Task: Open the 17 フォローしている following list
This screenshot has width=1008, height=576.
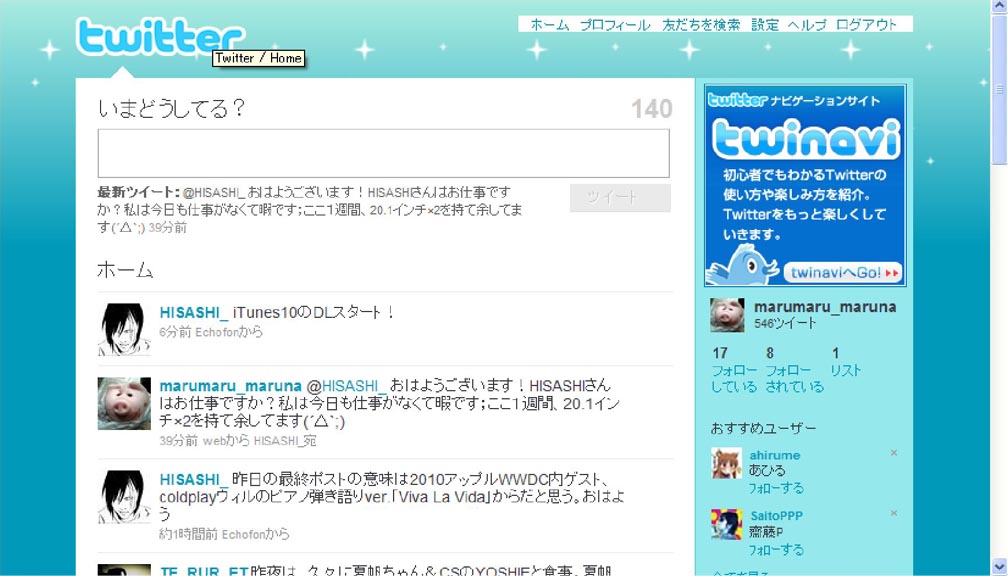Action: 734,370
